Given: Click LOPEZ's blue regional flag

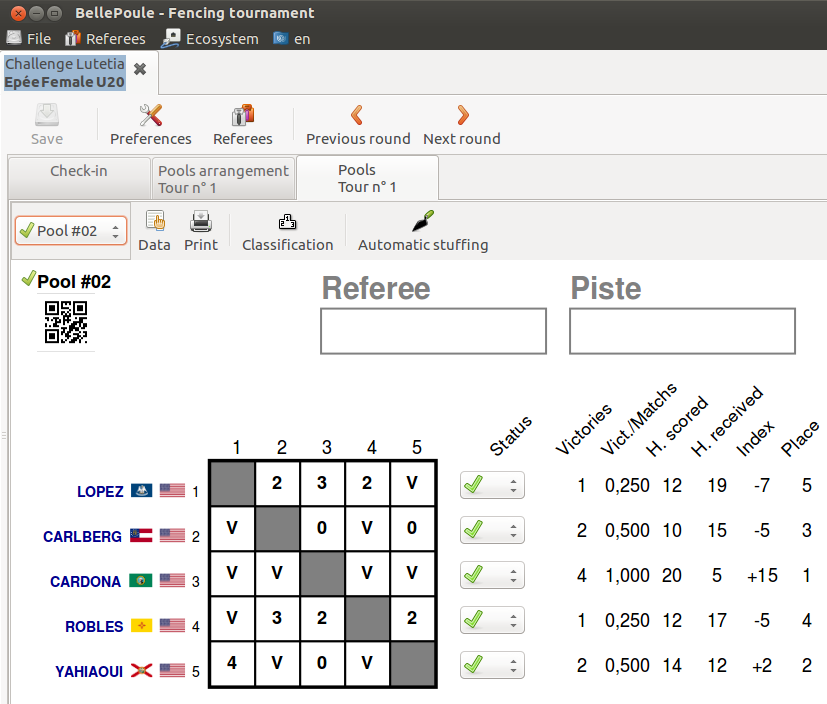Looking at the screenshot, I should click(x=141, y=490).
